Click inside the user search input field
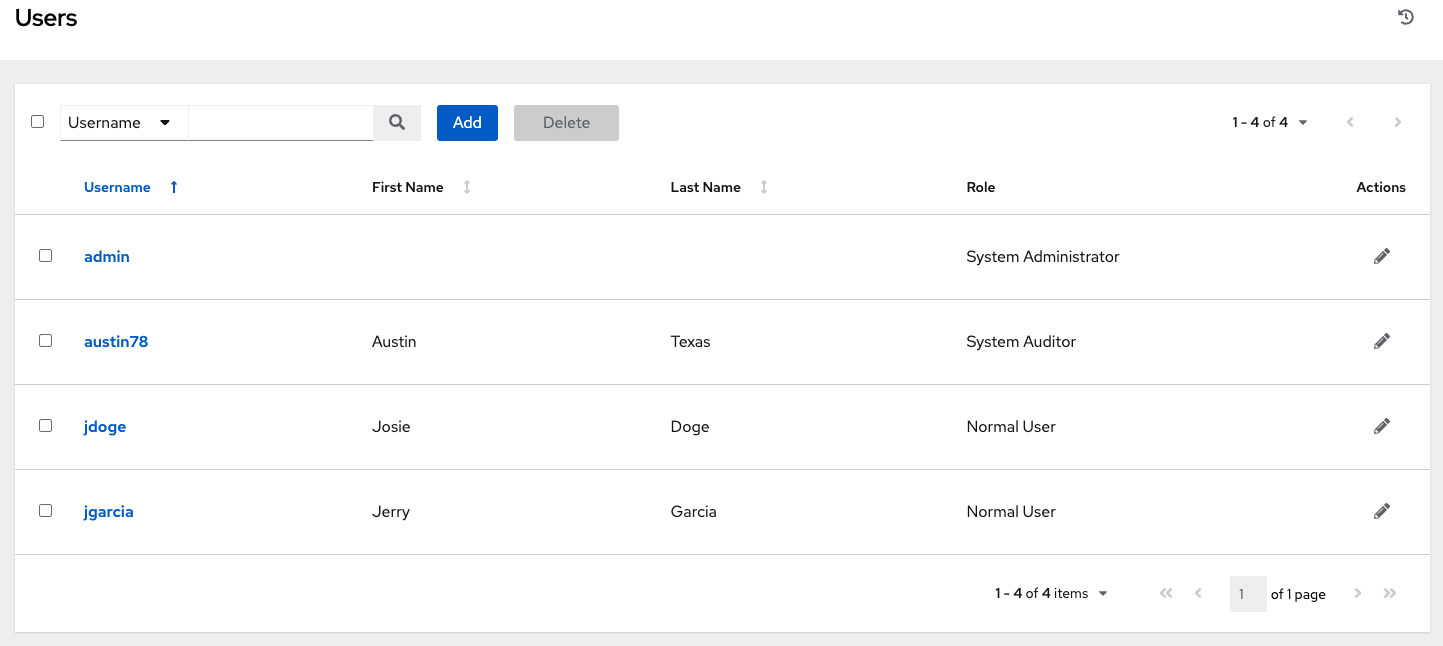The width and height of the screenshot is (1443, 646). pyautogui.click(x=280, y=122)
